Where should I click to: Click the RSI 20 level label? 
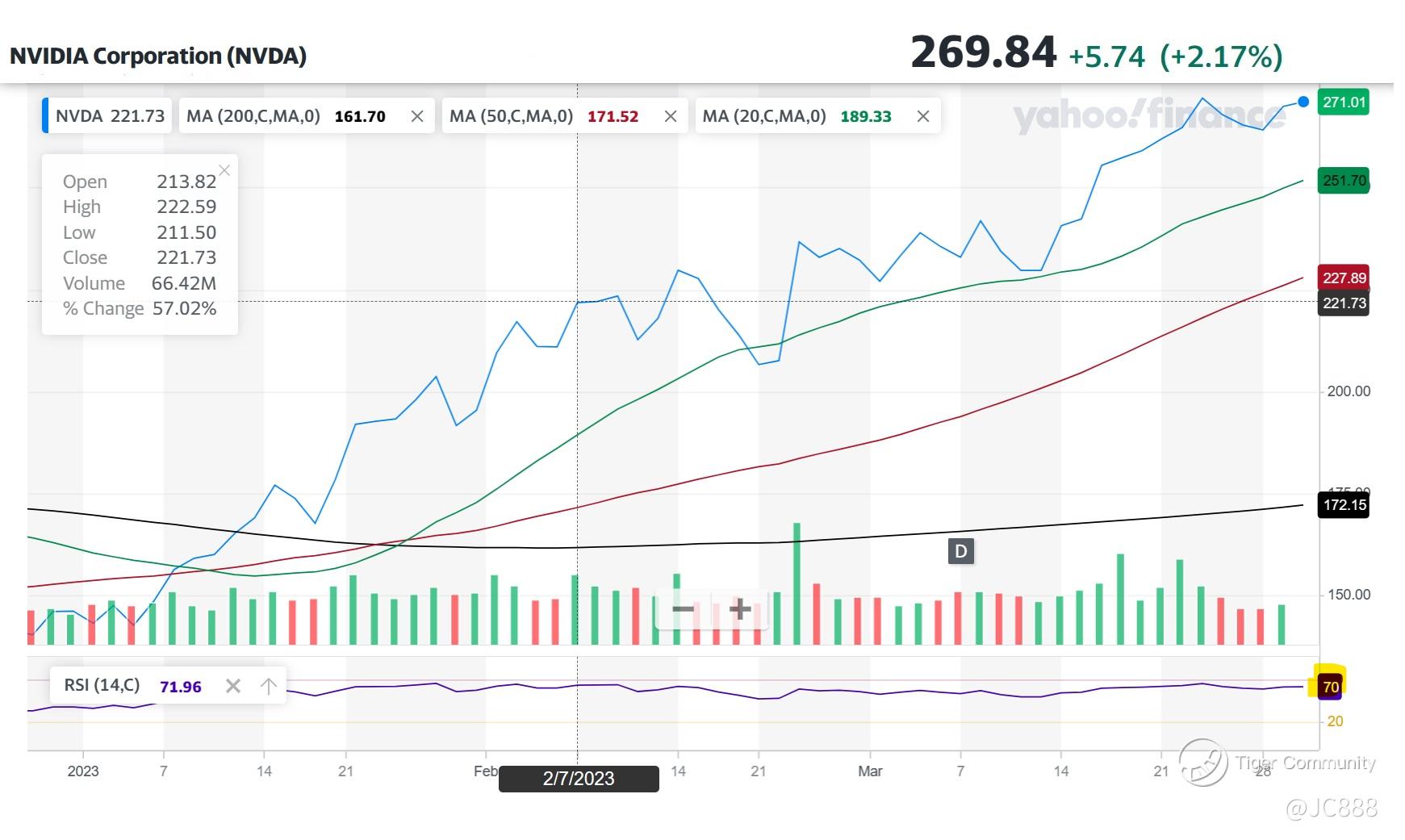click(x=1336, y=721)
